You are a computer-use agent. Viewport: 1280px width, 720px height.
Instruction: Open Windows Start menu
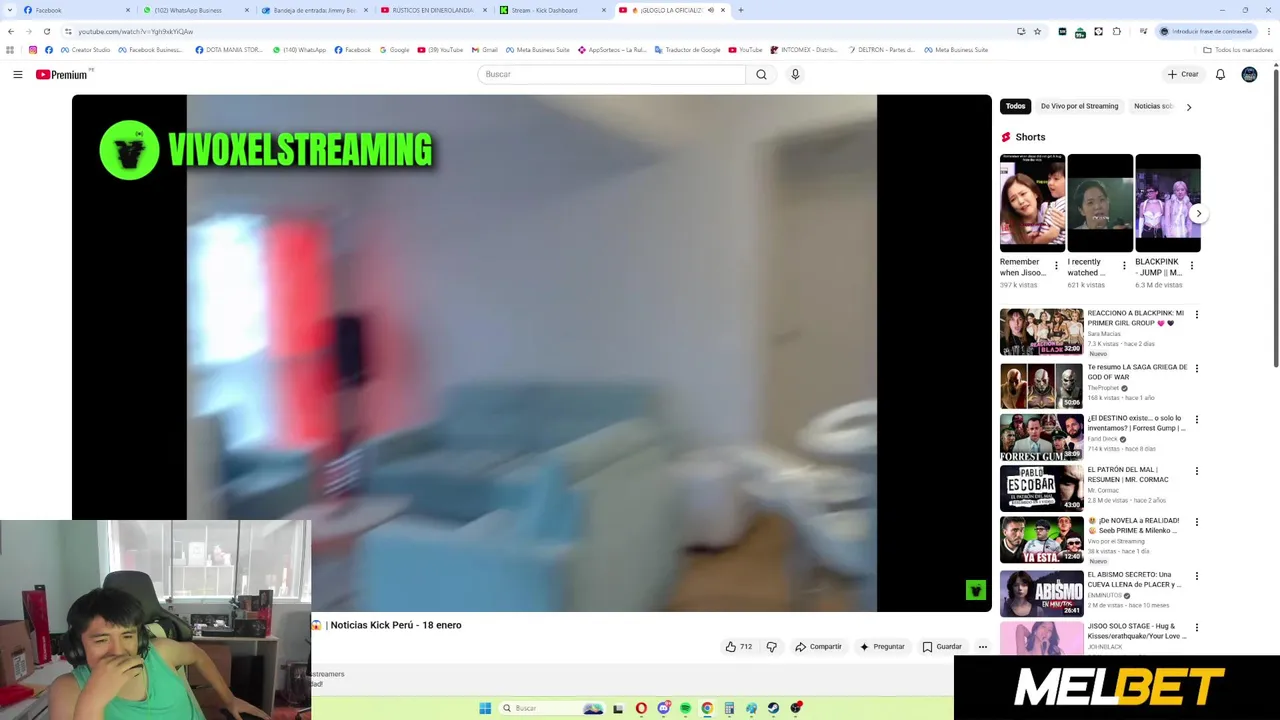[485, 708]
